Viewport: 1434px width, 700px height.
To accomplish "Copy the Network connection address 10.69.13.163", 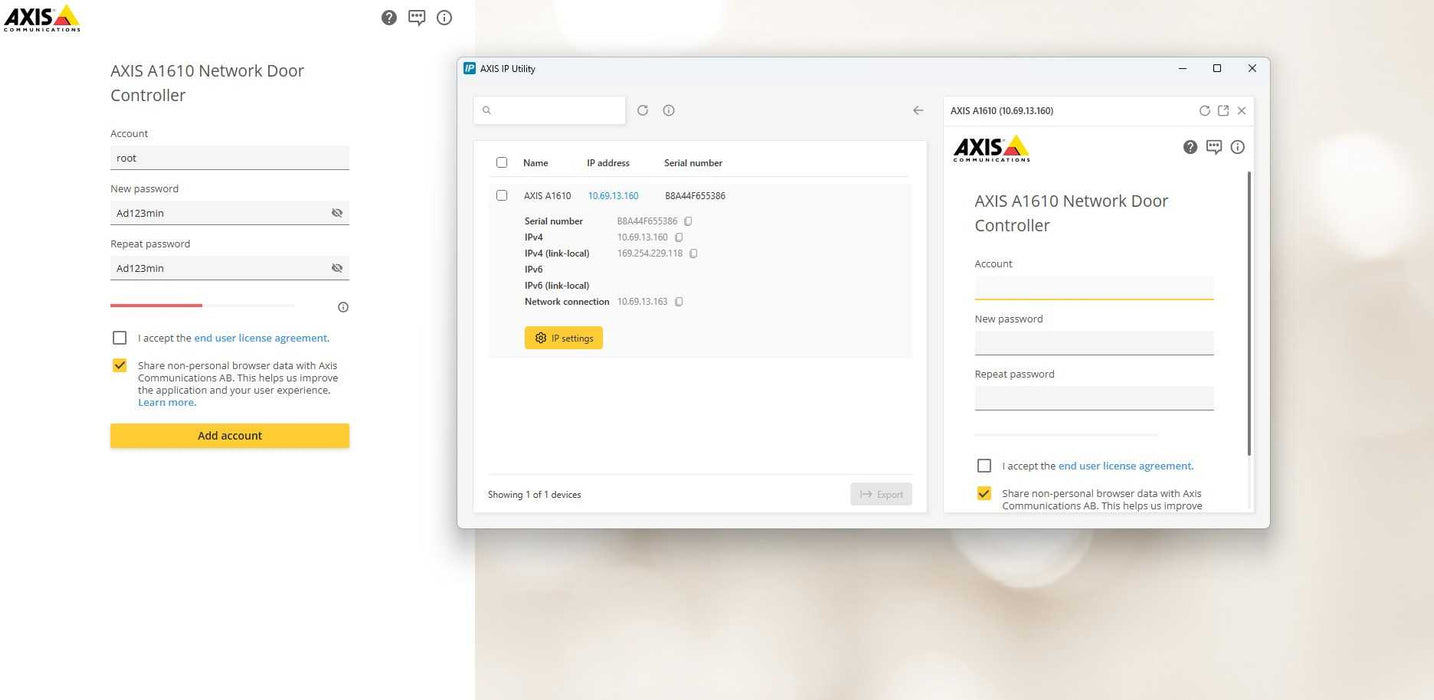I will point(679,301).
